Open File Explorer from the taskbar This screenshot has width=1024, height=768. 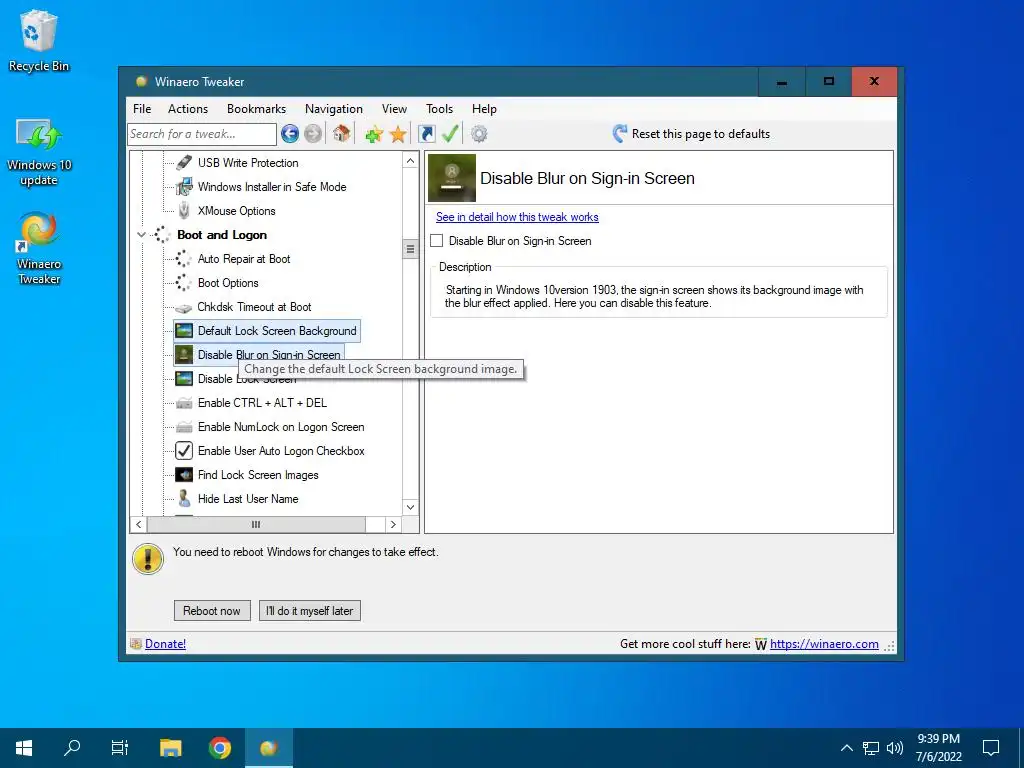pyautogui.click(x=170, y=748)
